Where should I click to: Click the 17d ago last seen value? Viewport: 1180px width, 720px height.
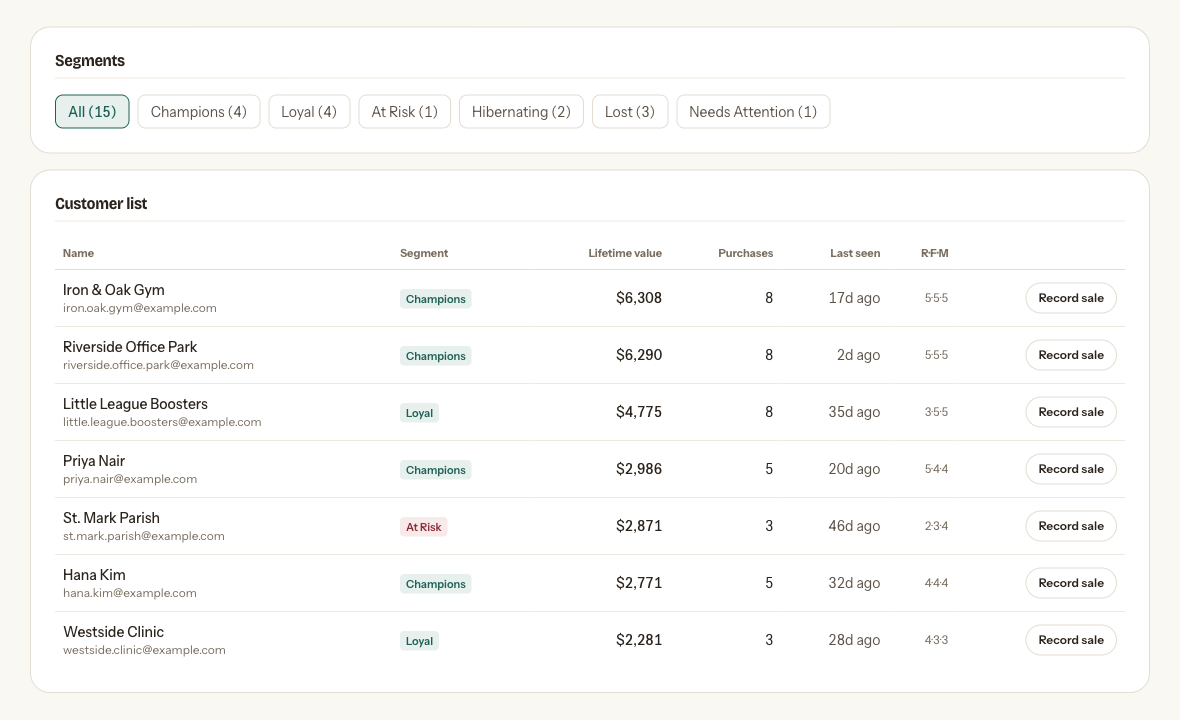[x=854, y=298]
